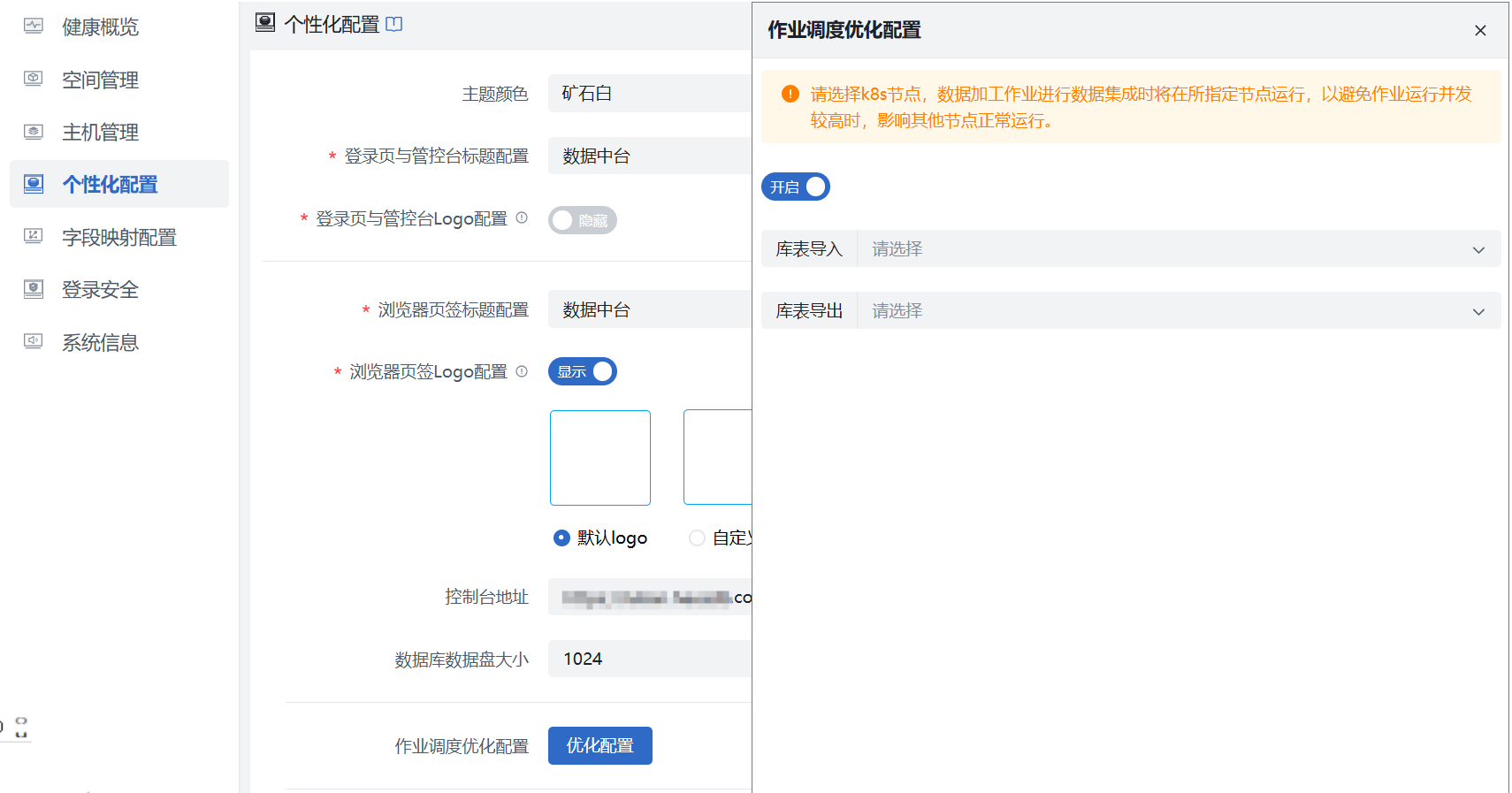Click the 字段映射配置 sidebar icon
The image size is (1512, 793).
point(34,236)
